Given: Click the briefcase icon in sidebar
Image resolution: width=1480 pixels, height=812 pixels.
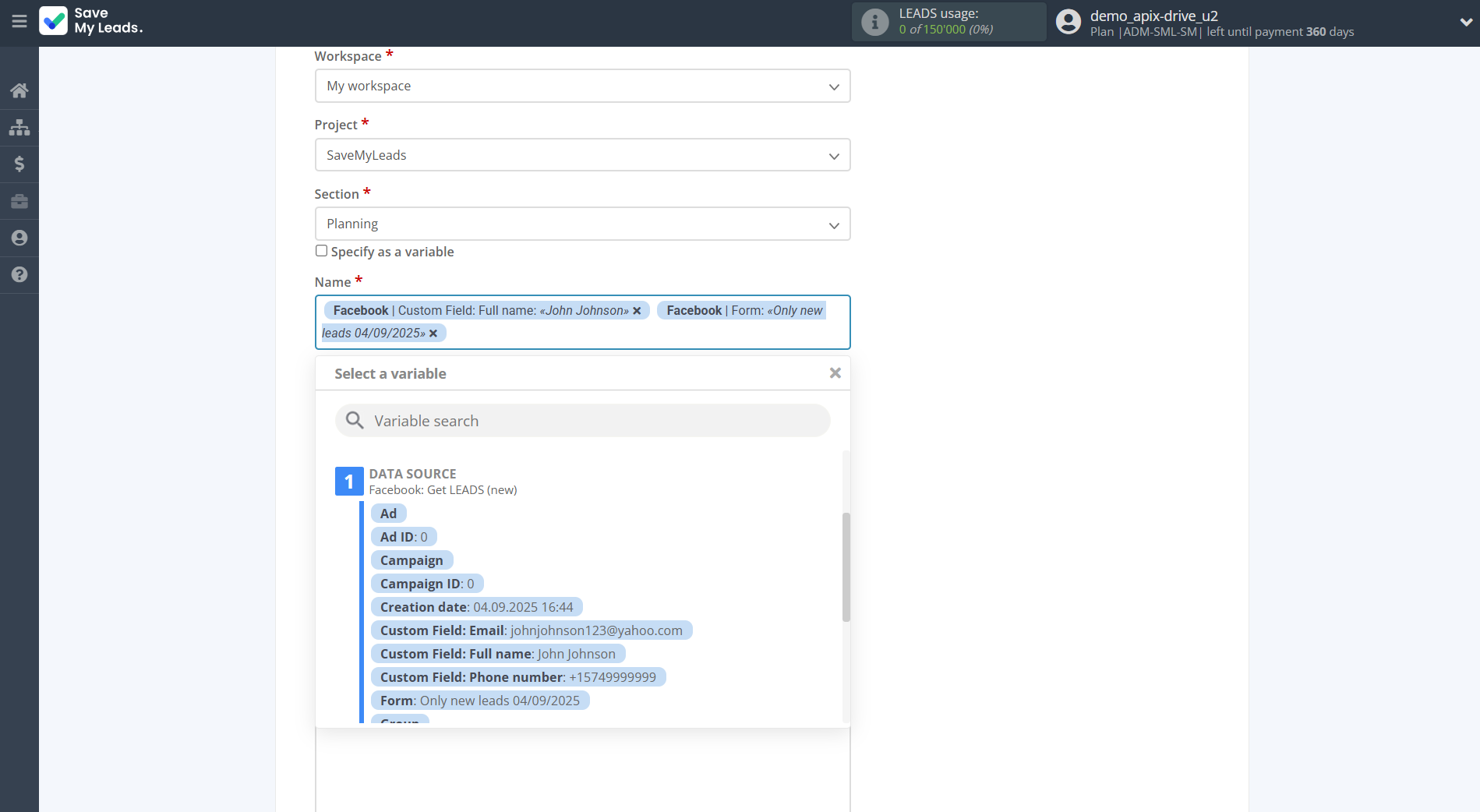Looking at the screenshot, I should [x=19, y=202].
